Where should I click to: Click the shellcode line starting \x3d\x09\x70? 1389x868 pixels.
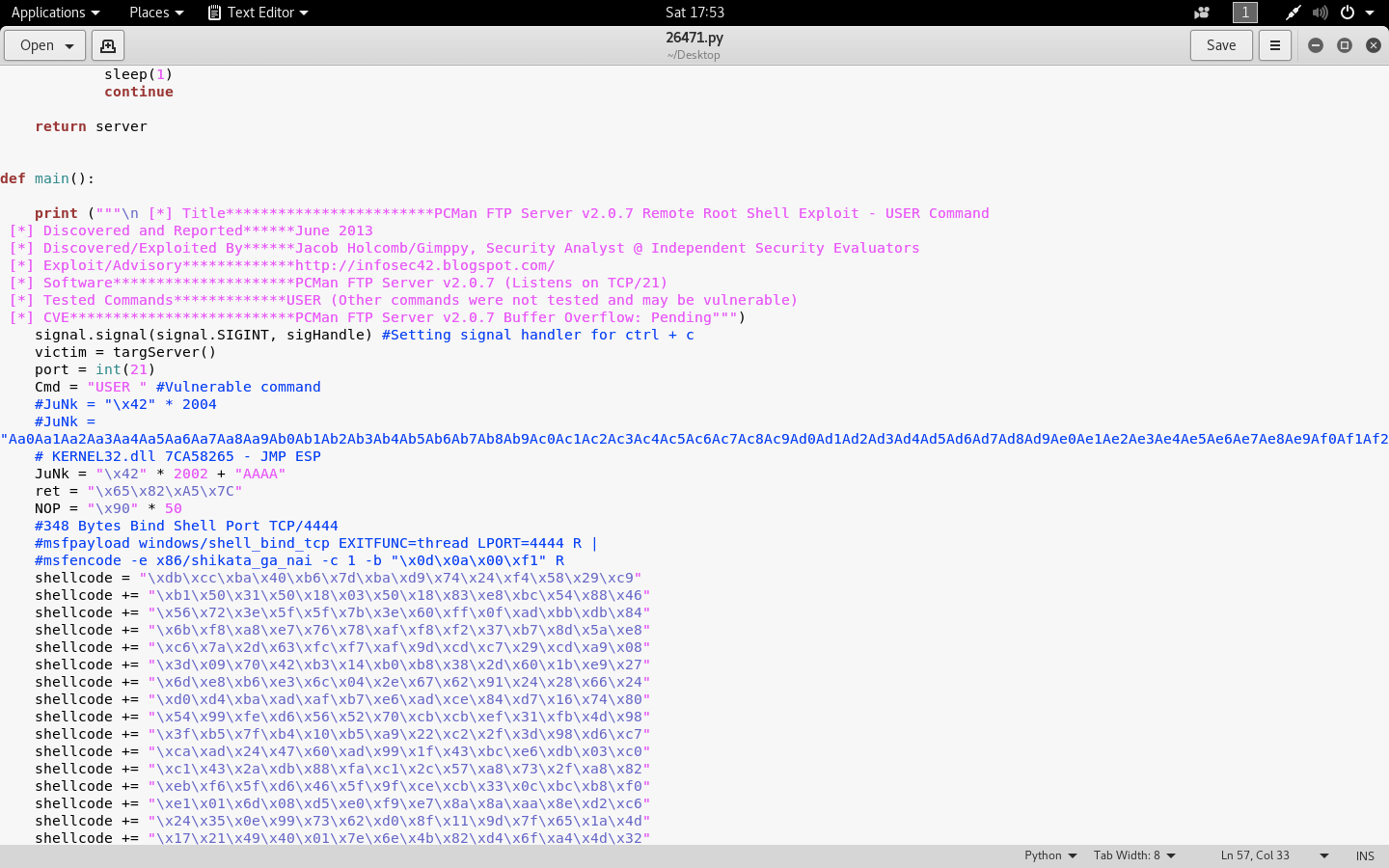click(x=342, y=665)
